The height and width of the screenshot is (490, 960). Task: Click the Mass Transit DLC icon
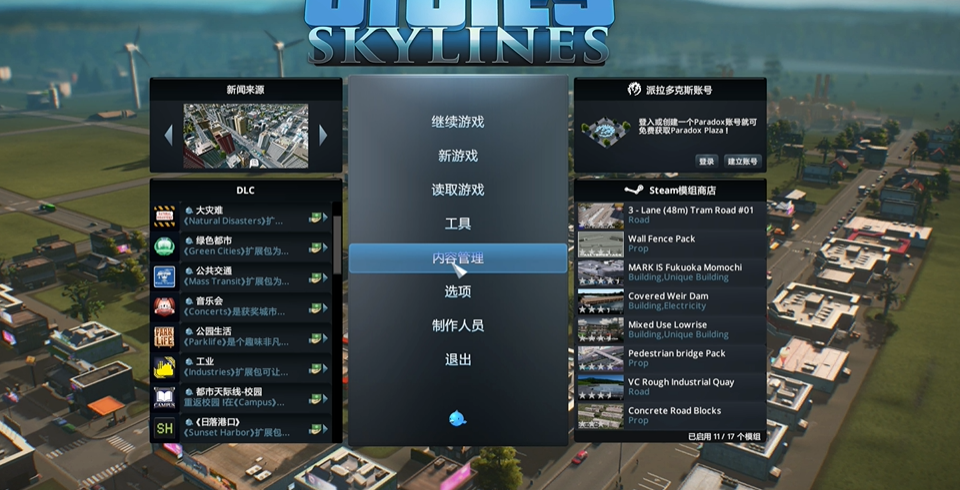coord(164,277)
